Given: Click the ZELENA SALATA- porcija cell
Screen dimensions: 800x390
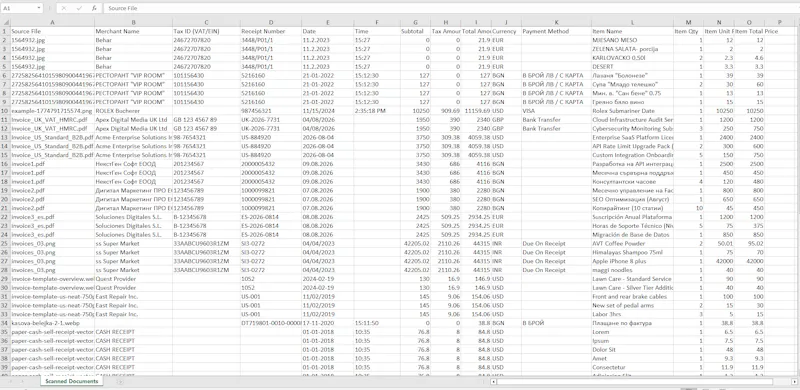Looking at the screenshot, I should (632, 49).
